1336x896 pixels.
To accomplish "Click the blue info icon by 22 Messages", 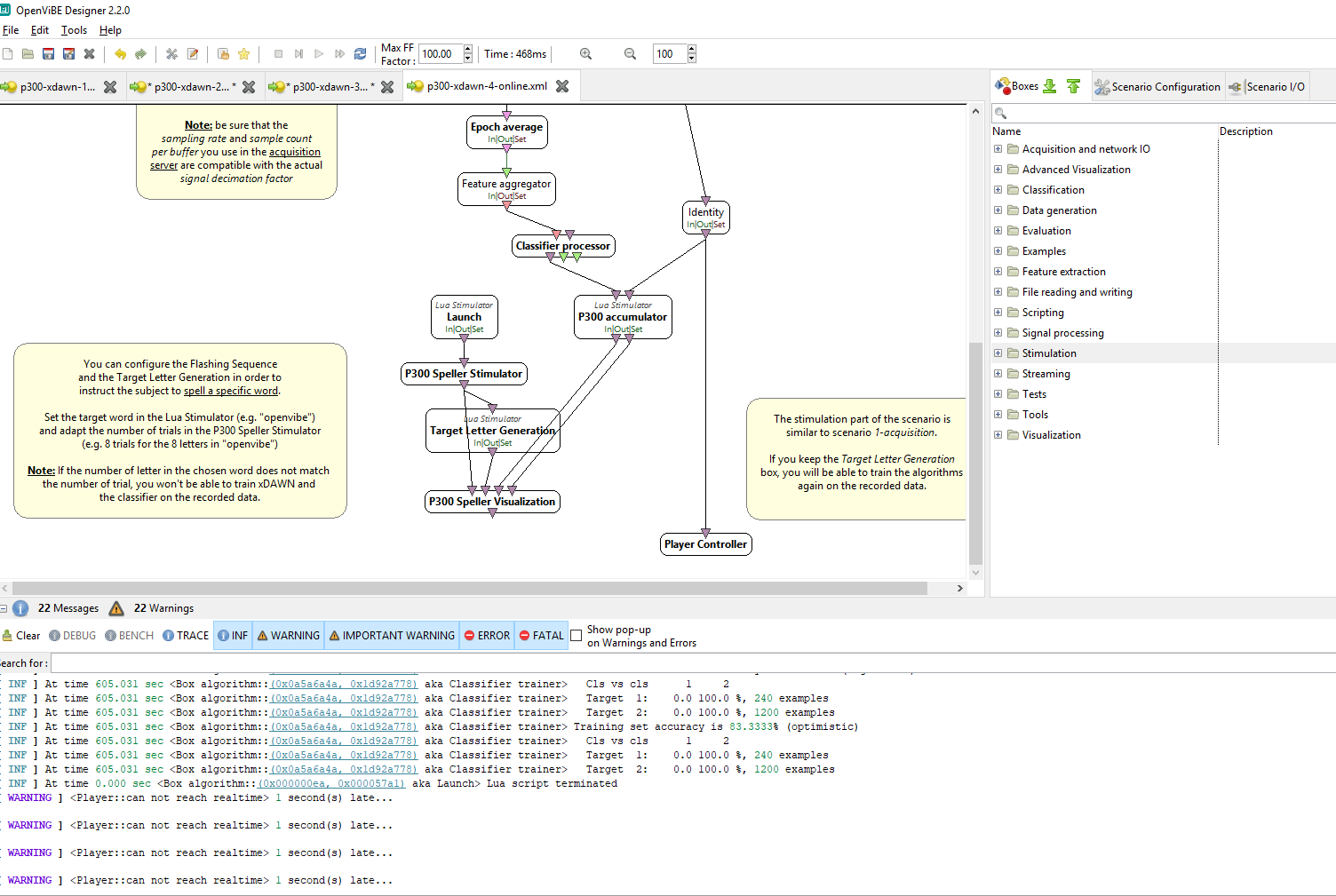I will 20,608.
